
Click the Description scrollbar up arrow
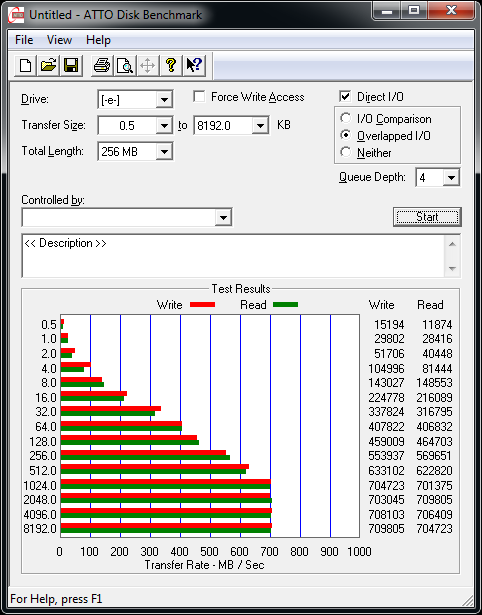pos(452,244)
